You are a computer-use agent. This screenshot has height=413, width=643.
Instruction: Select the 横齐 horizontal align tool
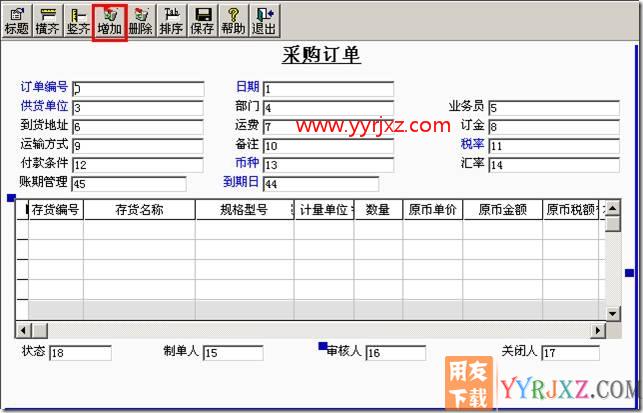pyautogui.click(x=48, y=21)
